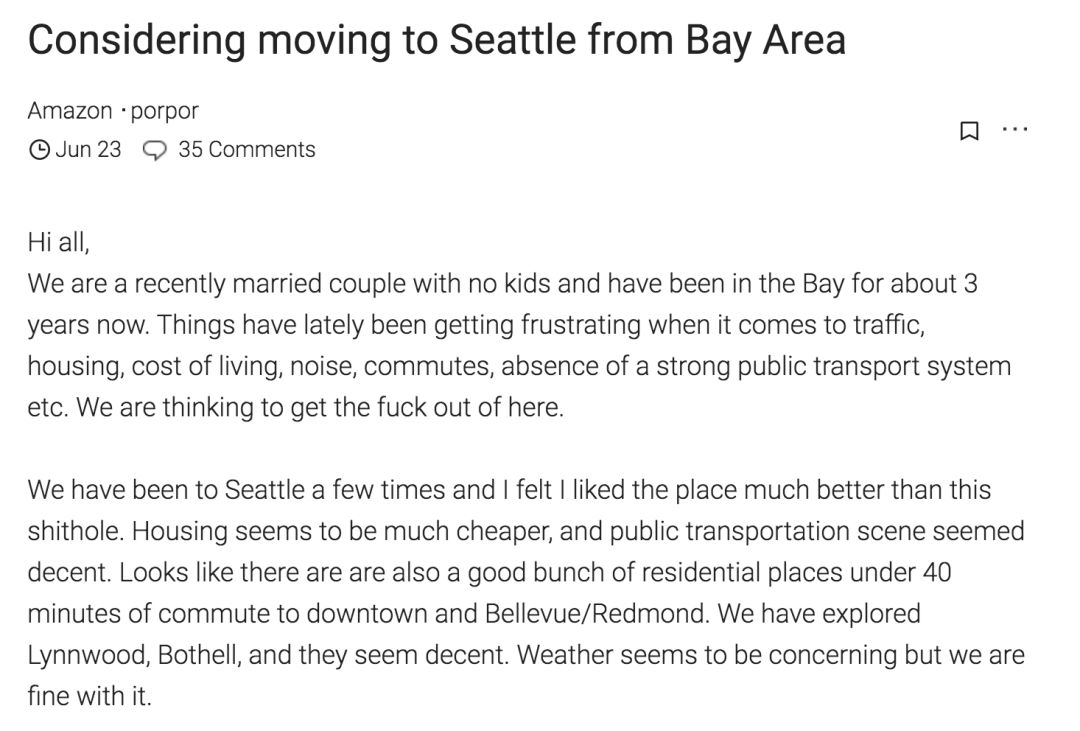
Task: Click the 'Hi all,' greeting line
Action: pyautogui.click(x=58, y=243)
